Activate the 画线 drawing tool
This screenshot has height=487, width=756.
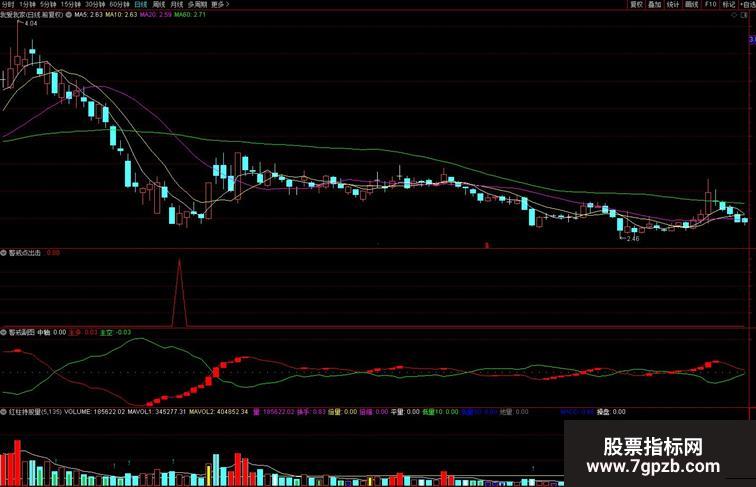click(691, 4)
